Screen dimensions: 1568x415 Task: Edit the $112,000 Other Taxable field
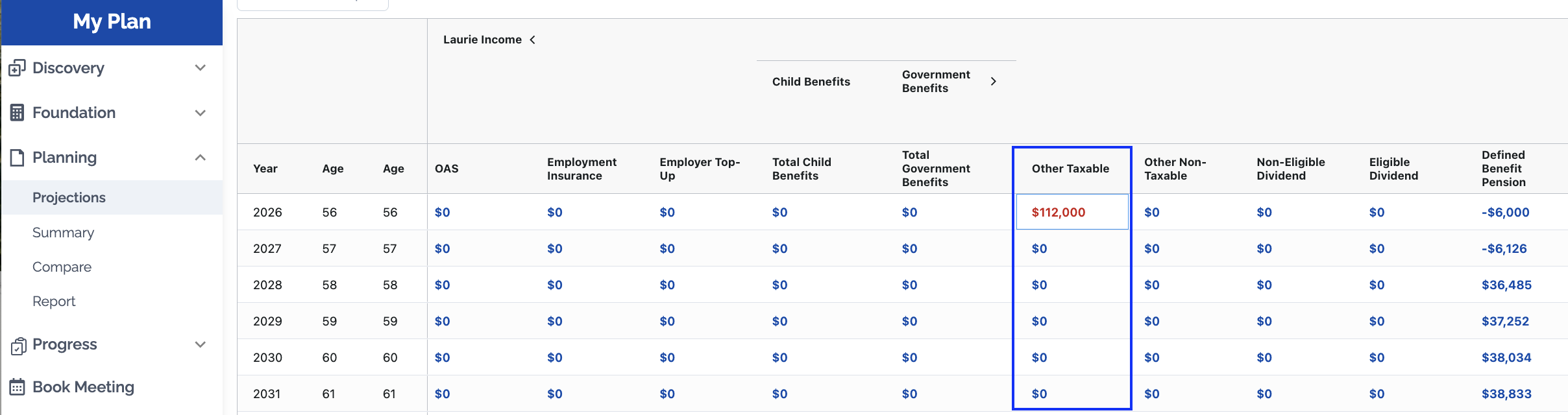pos(1071,212)
